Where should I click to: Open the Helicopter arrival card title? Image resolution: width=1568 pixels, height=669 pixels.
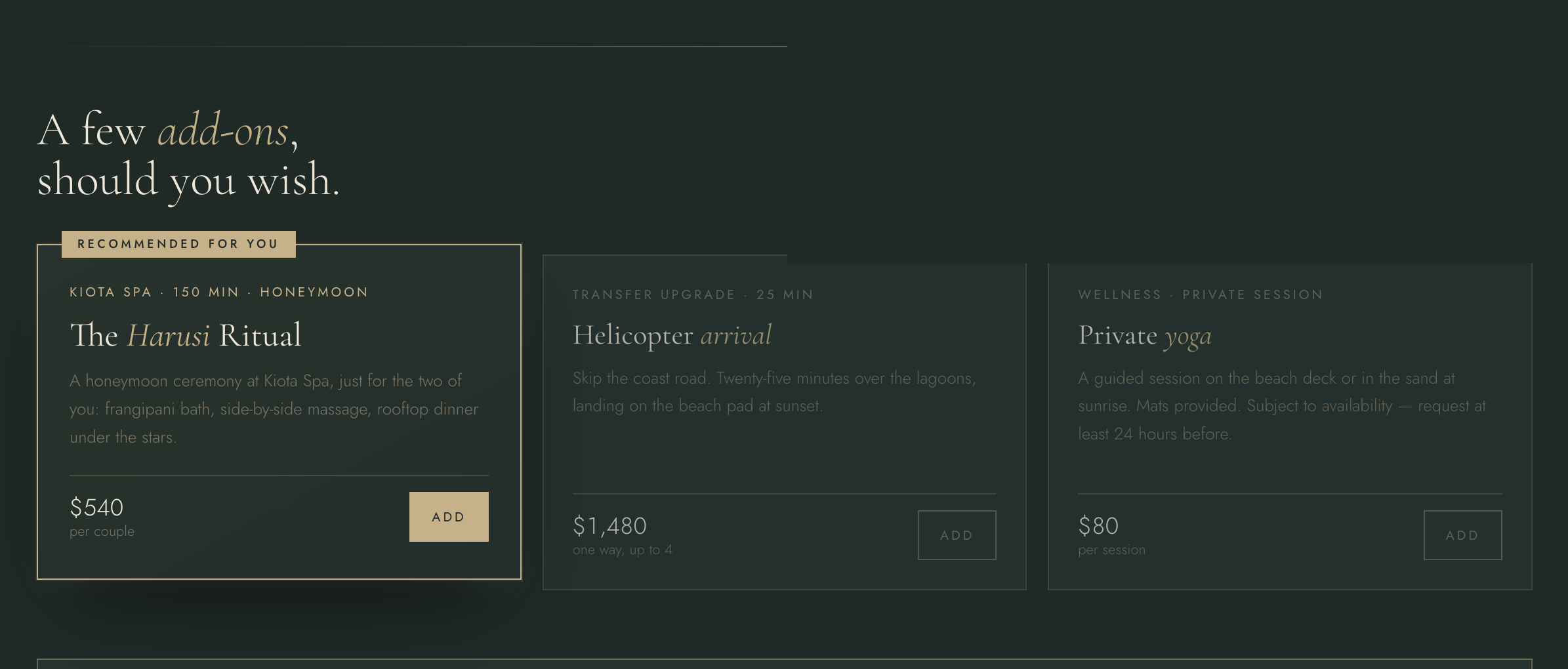coord(671,335)
